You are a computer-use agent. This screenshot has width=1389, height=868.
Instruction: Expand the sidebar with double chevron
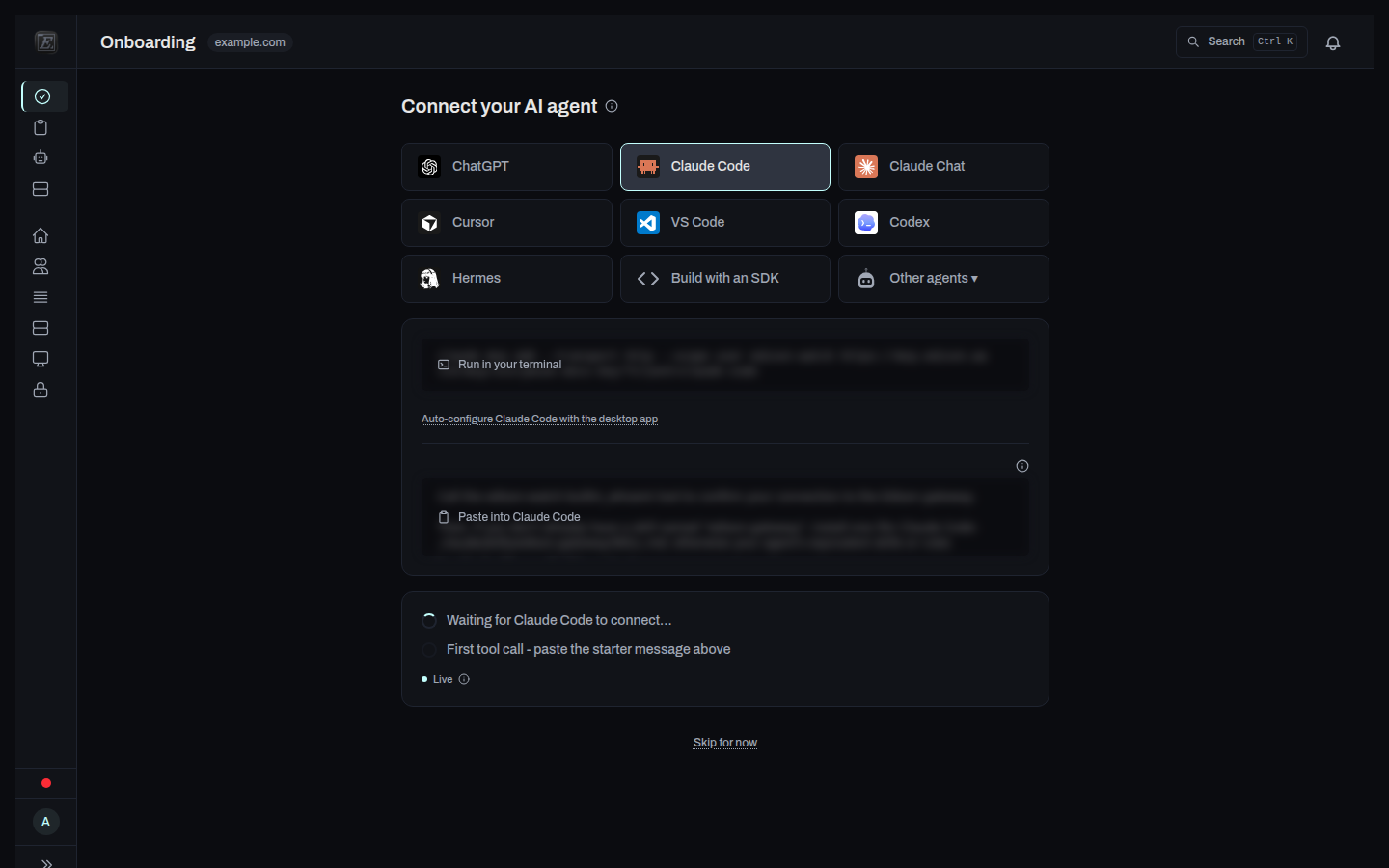[46, 863]
